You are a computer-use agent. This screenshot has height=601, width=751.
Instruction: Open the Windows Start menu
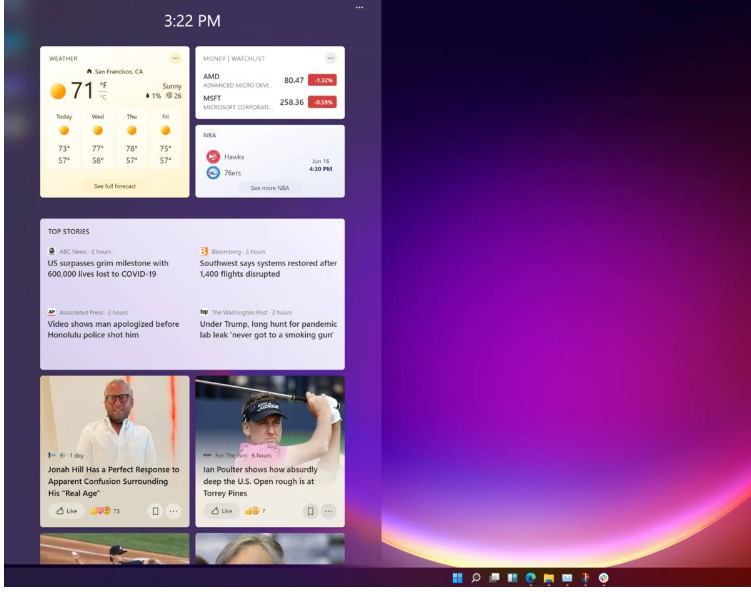pyautogui.click(x=457, y=578)
